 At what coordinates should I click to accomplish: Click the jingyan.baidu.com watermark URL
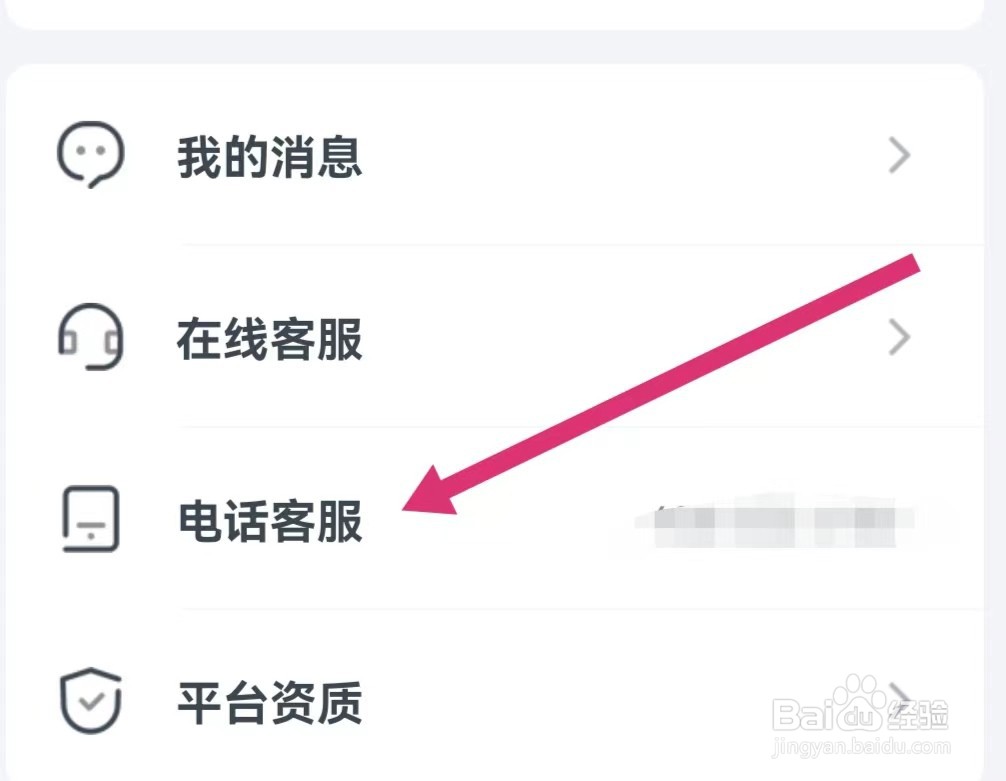pyautogui.click(x=860, y=746)
